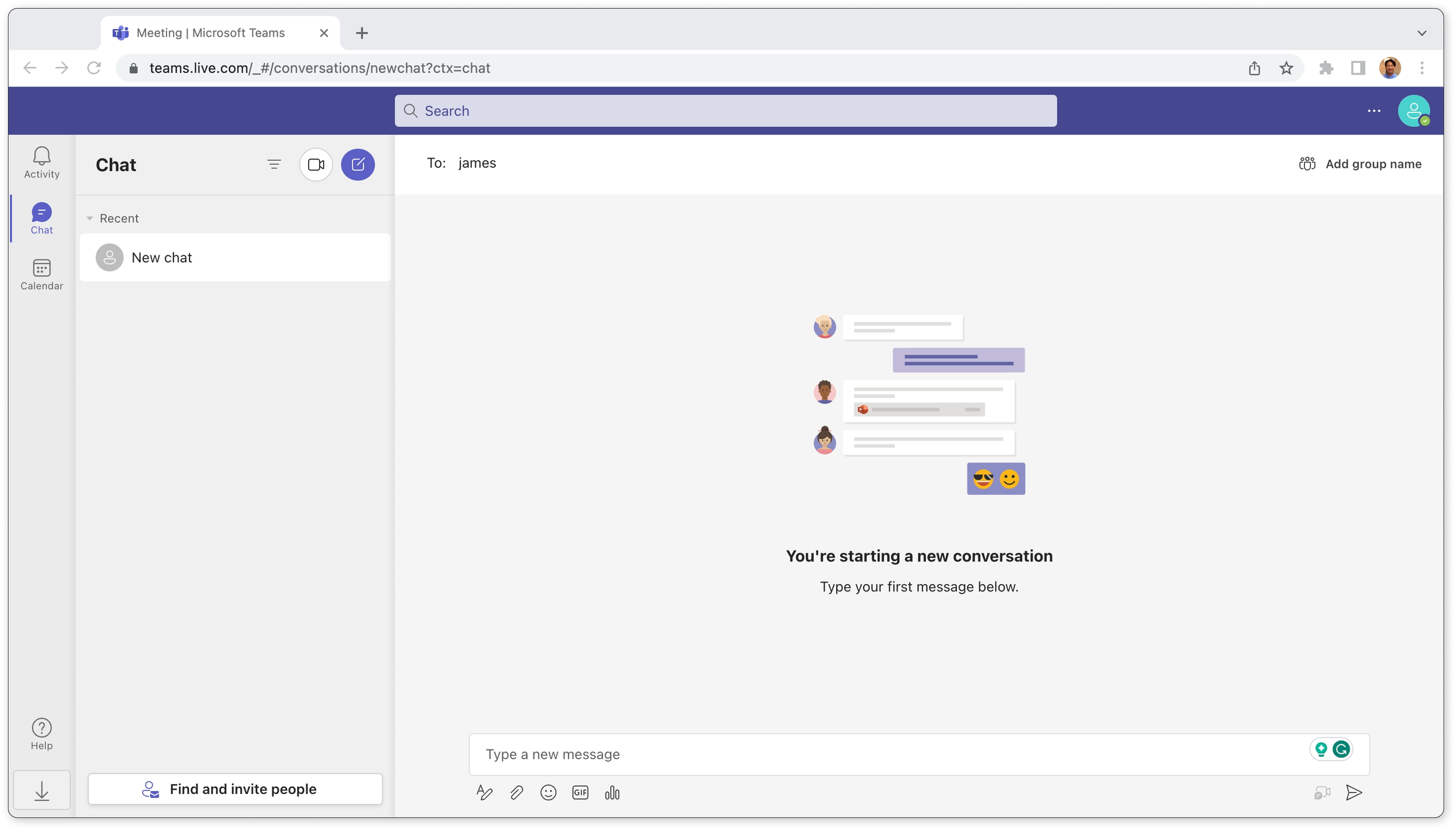Viewport: 1456px width, 830px height.
Task: Click the Format text icon
Action: coord(484,793)
